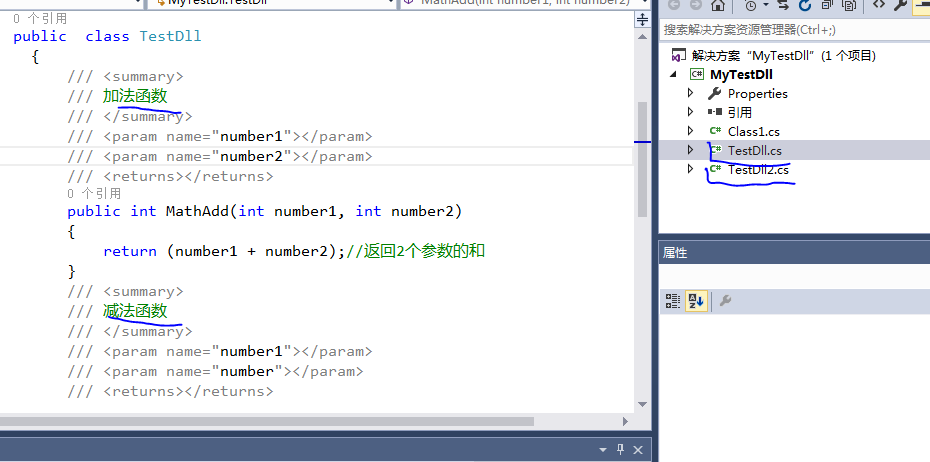Click the "0 个引用" CodeLens above class TestDll
The width and height of the screenshot is (930, 462).
tap(40, 18)
